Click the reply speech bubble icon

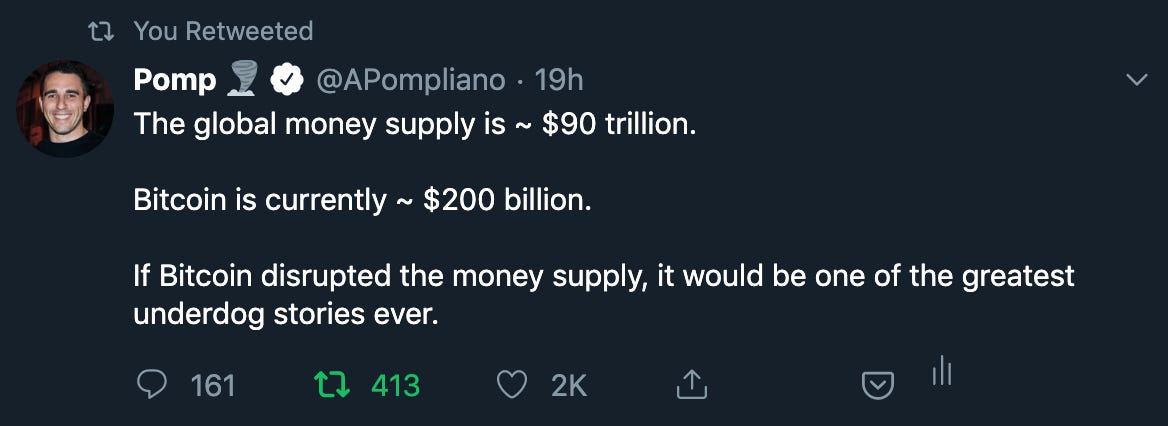pyautogui.click(x=153, y=385)
